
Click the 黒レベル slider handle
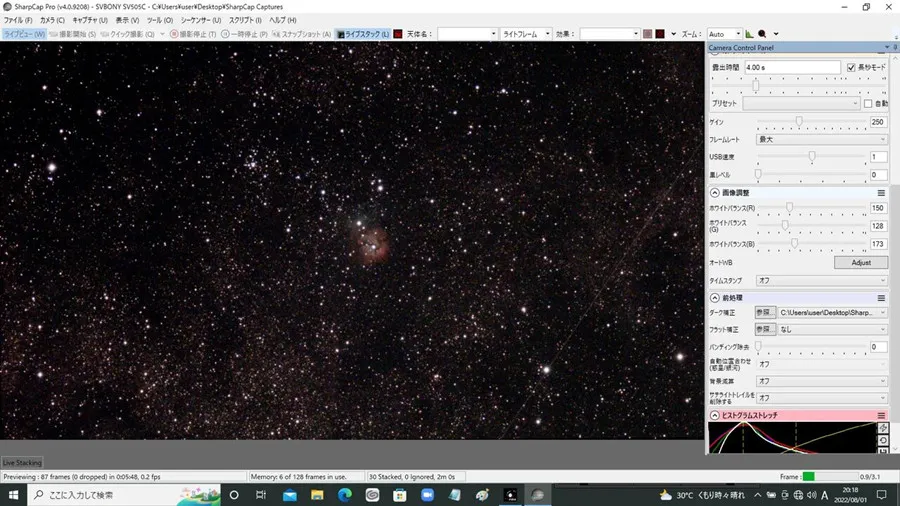[758, 174]
